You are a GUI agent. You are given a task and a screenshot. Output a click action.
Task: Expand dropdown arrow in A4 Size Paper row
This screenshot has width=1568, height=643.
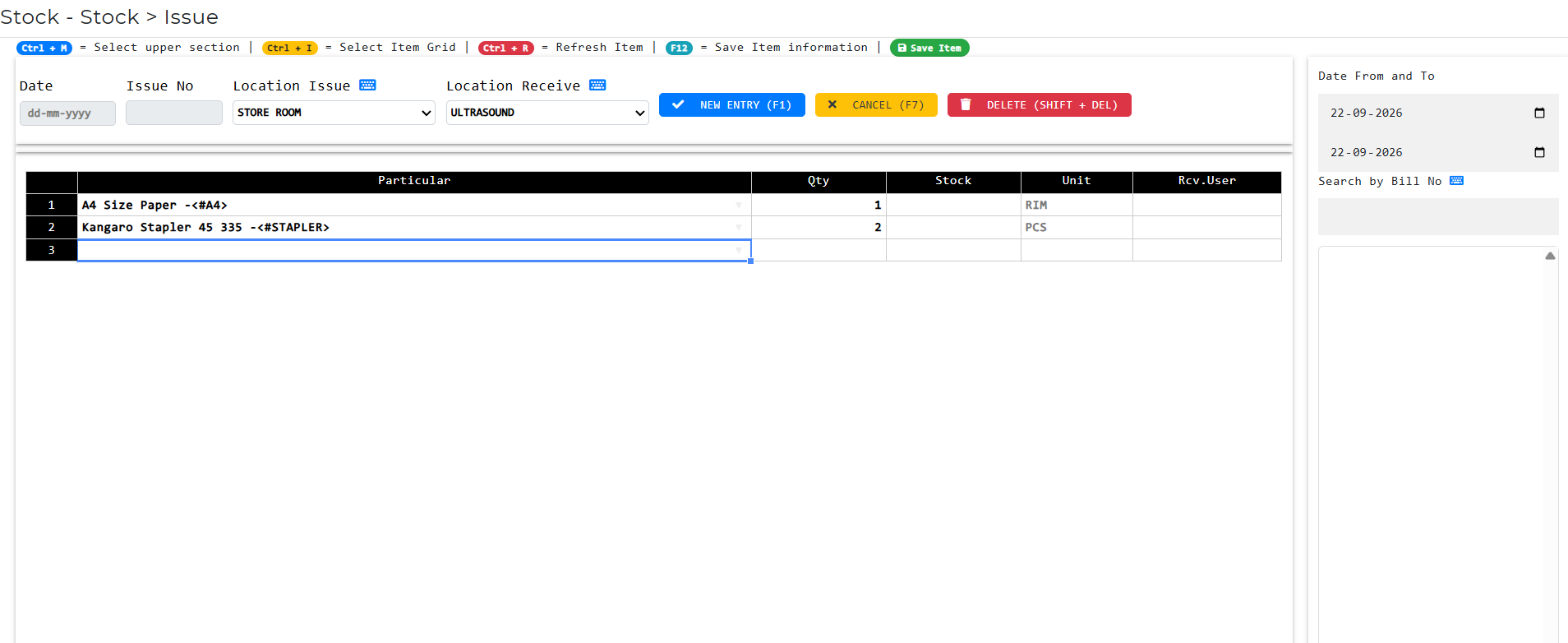(739, 206)
